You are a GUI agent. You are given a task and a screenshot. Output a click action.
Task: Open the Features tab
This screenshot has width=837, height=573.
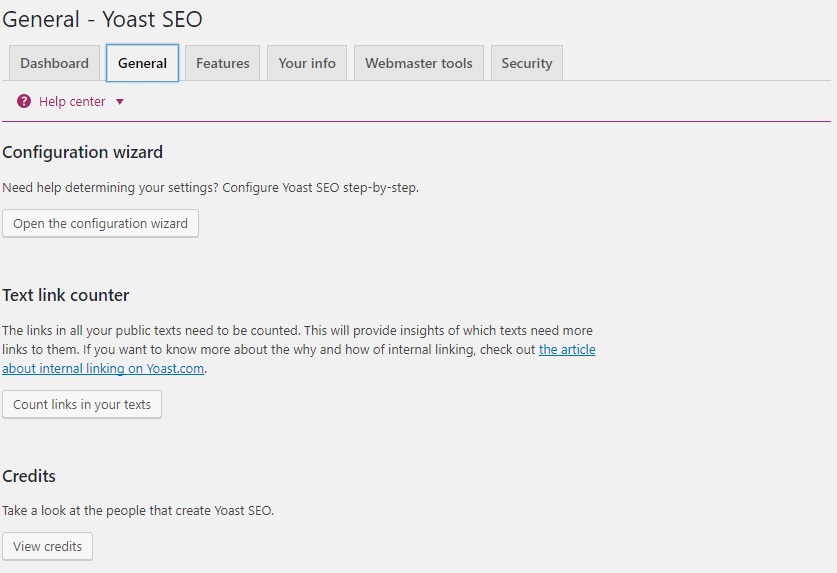223,63
